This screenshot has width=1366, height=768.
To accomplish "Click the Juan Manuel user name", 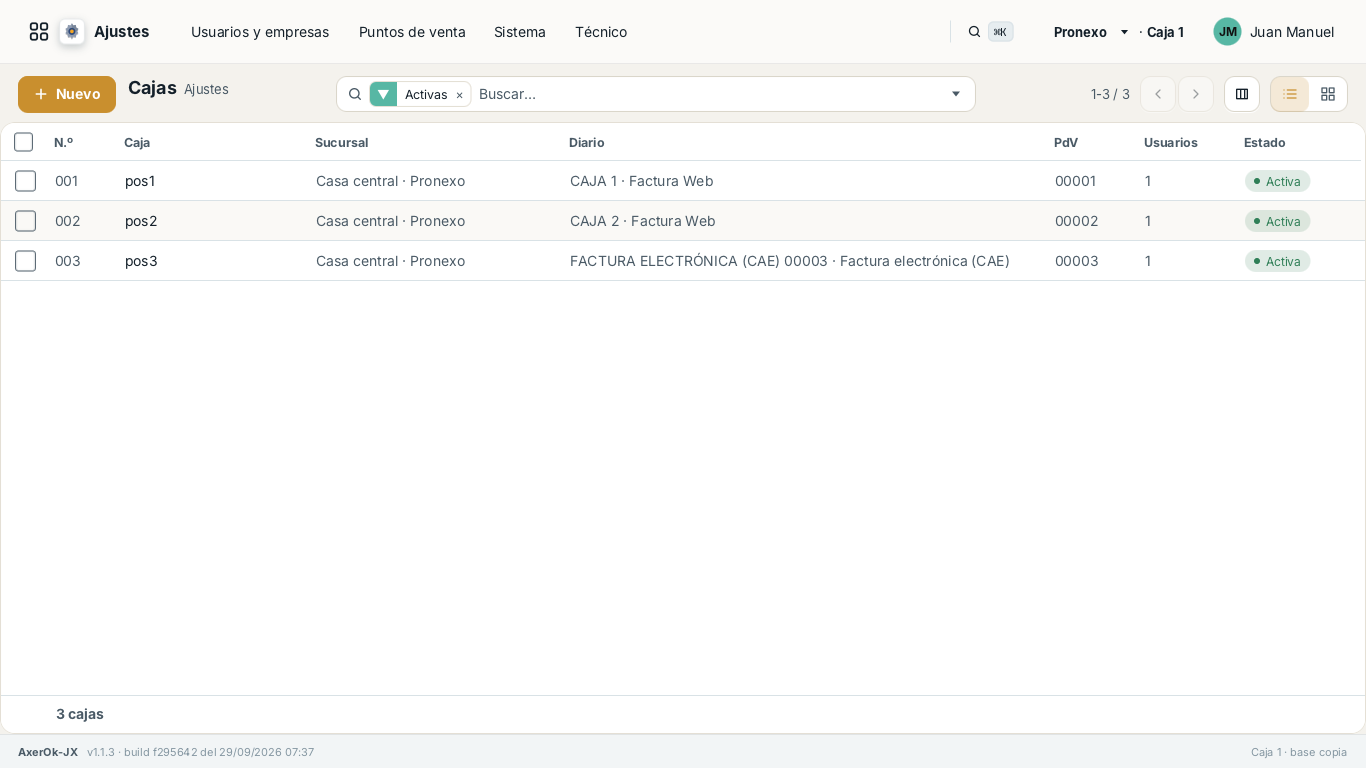I will tap(1292, 32).
